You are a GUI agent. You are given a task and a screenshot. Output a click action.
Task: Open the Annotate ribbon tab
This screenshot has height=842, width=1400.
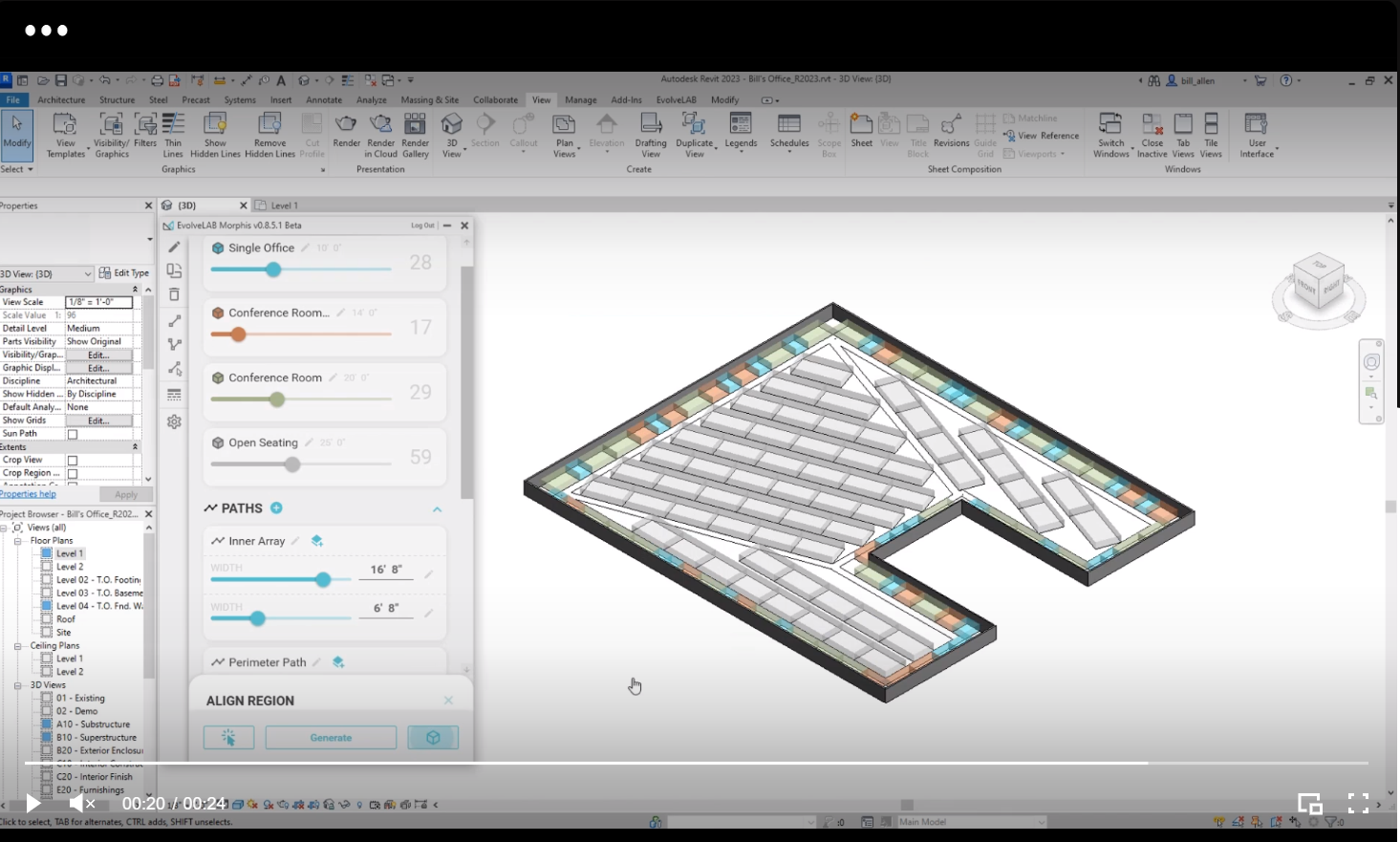pyautogui.click(x=324, y=99)
